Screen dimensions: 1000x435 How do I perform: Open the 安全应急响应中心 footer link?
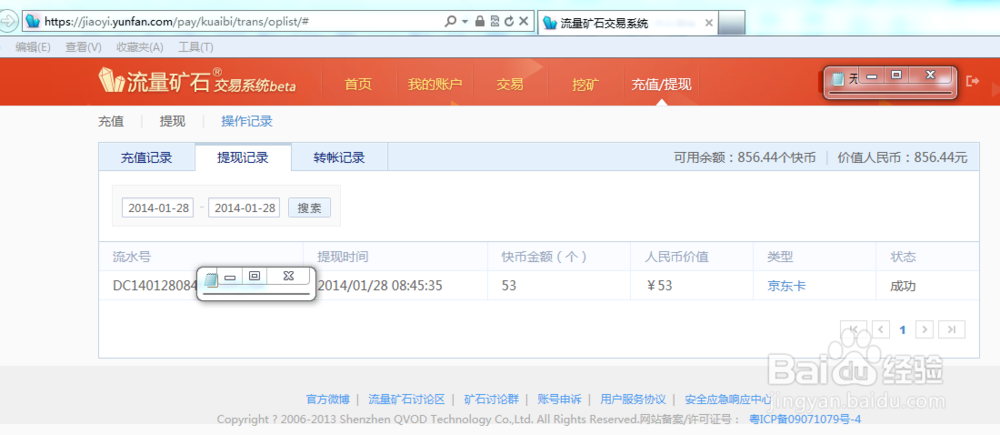click(728, 400)
